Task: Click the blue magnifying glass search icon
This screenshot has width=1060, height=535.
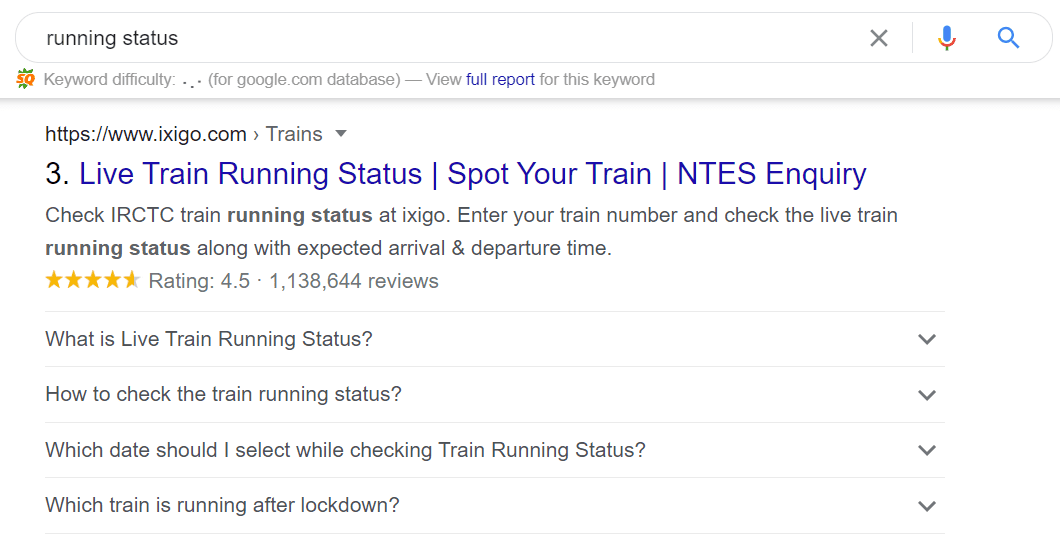Action: pos(1008,38)
